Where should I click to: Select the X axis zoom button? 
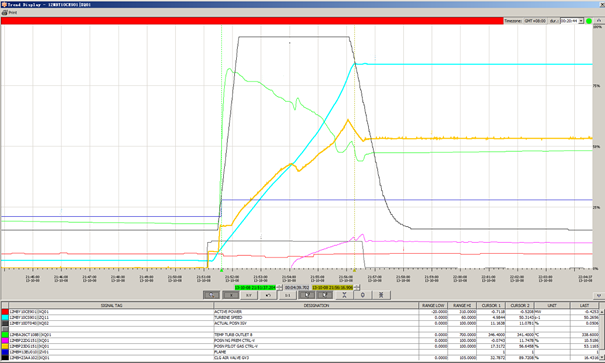230,295
